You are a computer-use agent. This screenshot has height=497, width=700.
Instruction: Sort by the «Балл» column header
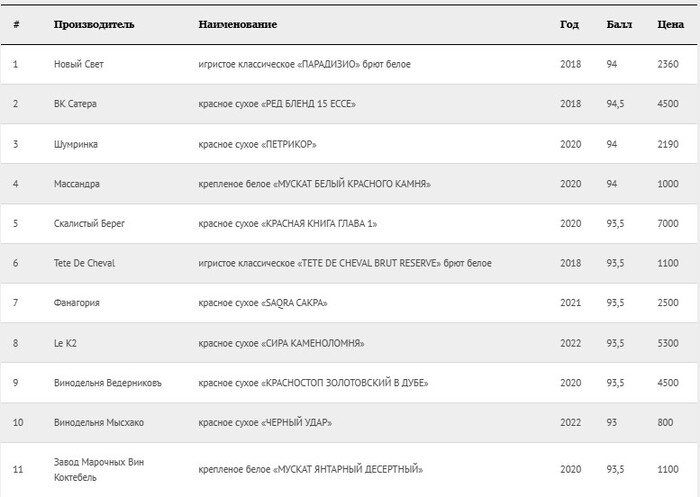619,24
